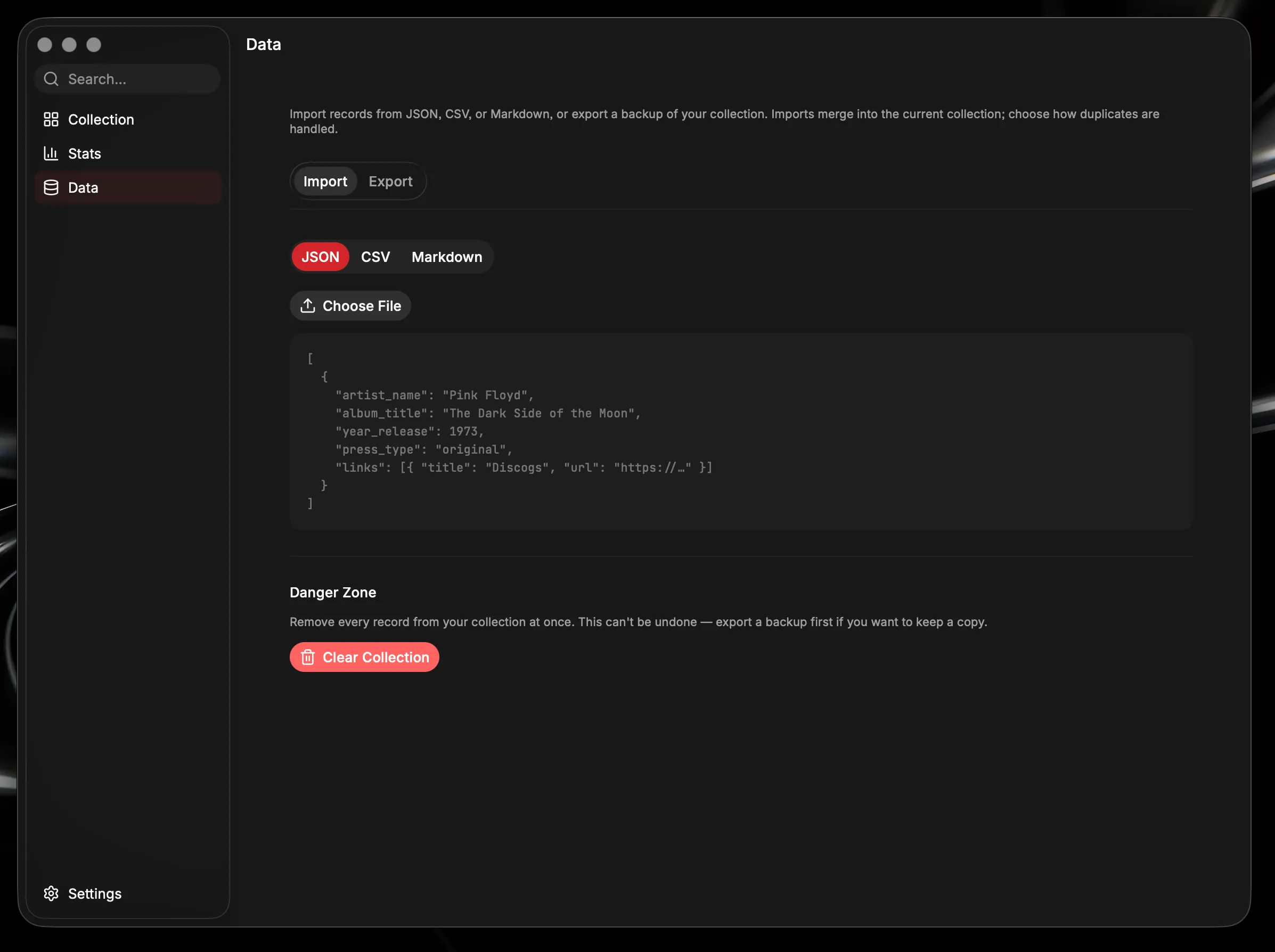
Task: Click the "year_release": 1973 line
Action: pyautogui.click(x=409, y=431)
